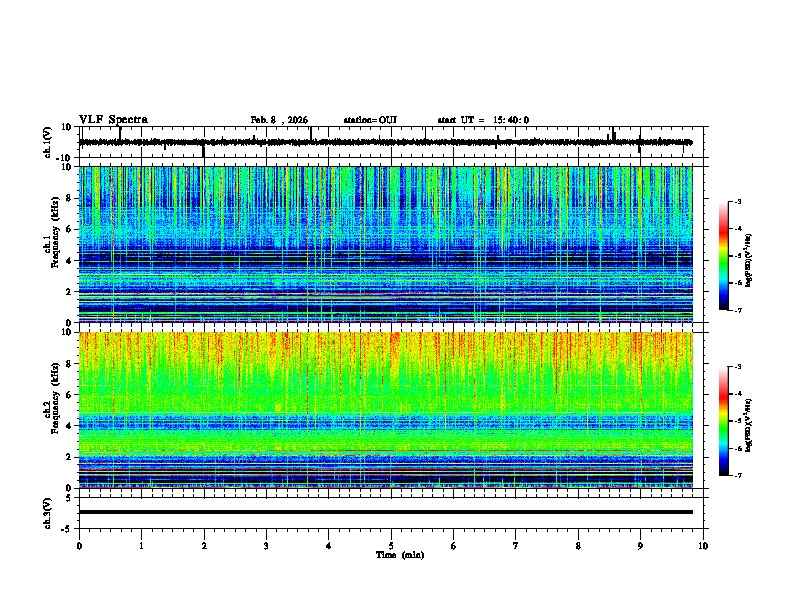This screenshot has width=792, height=612.
Task: Click the "Time (min)" axis title
Action: (400, 555)
